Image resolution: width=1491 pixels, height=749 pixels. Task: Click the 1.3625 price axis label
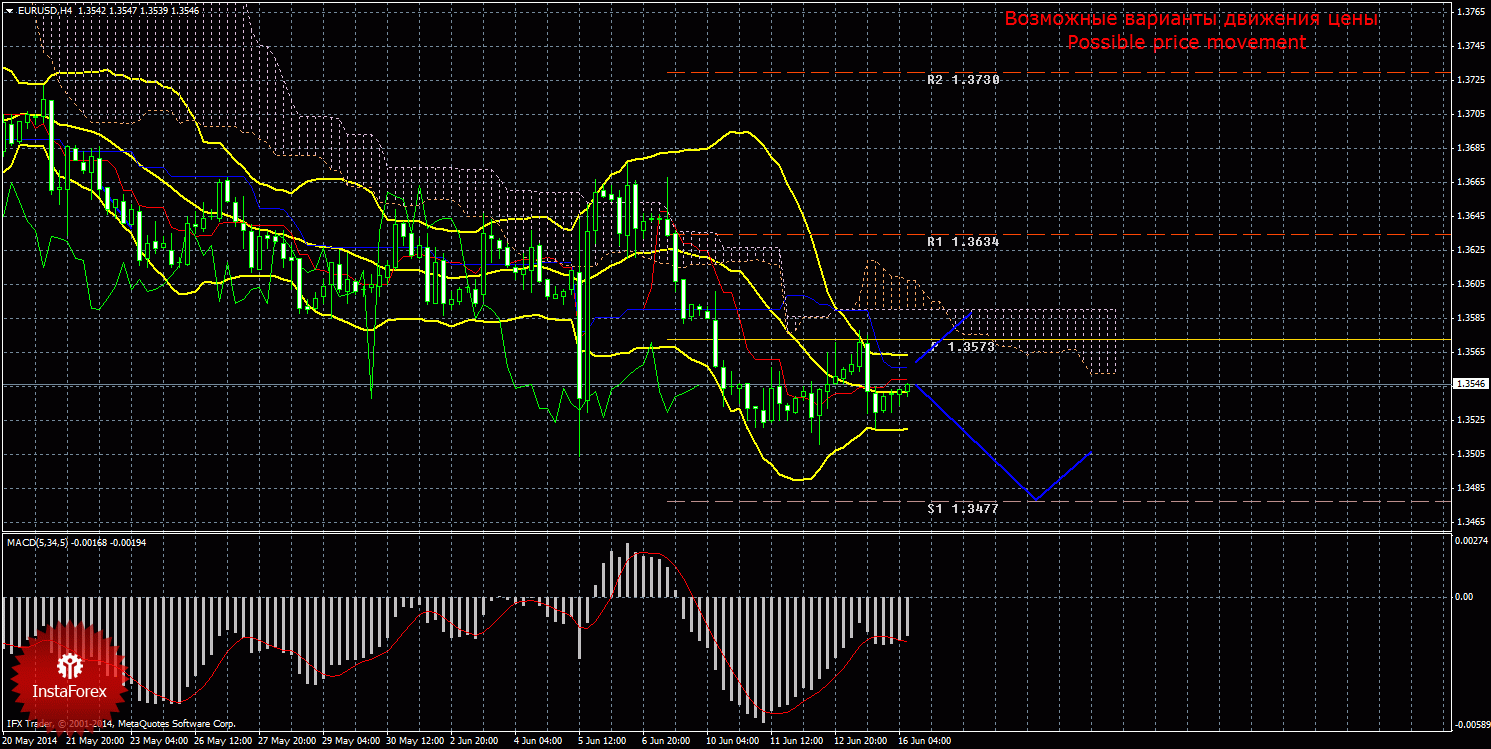(x=1469, y=250)
